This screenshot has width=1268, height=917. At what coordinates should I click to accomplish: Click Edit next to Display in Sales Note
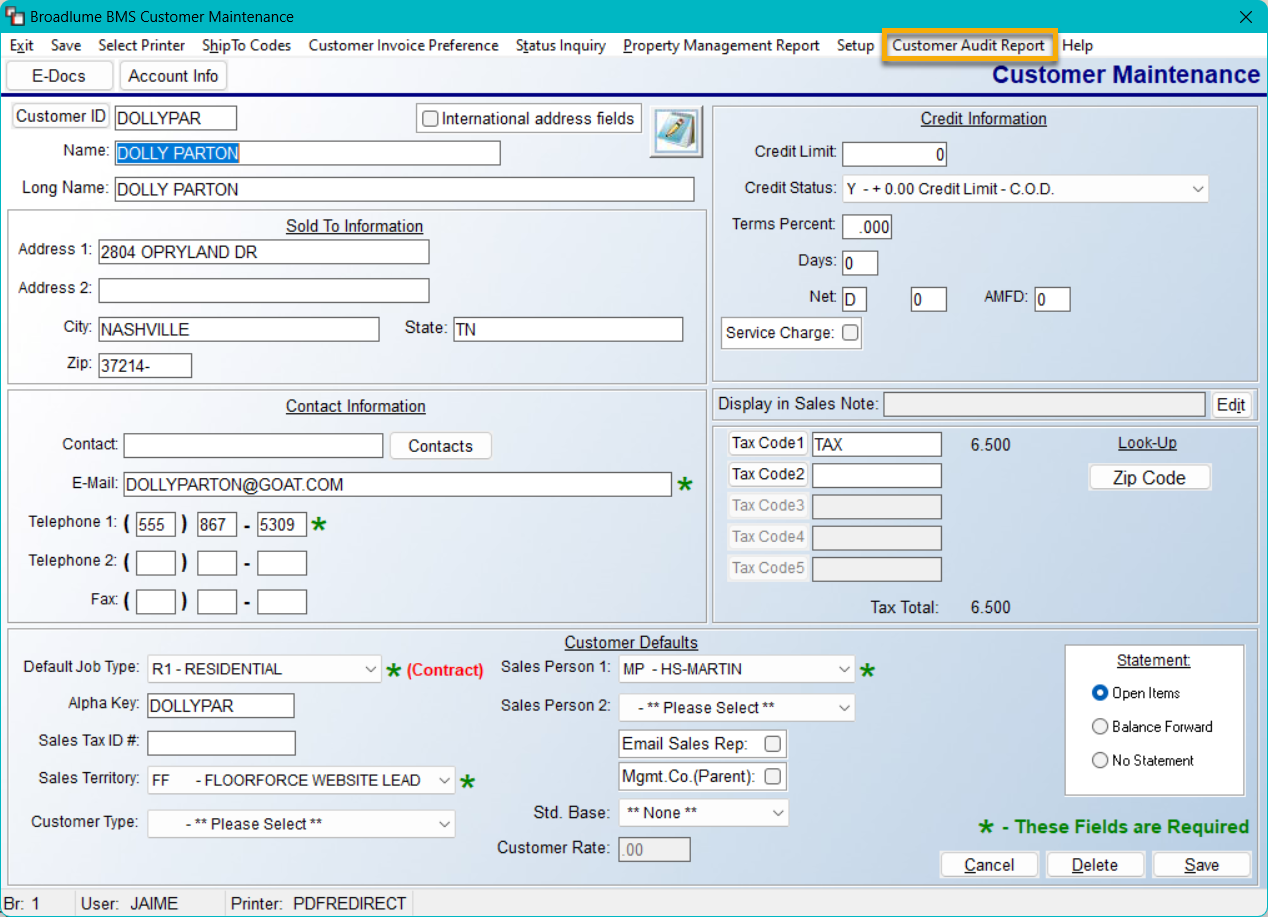[x=1231, y=404]
